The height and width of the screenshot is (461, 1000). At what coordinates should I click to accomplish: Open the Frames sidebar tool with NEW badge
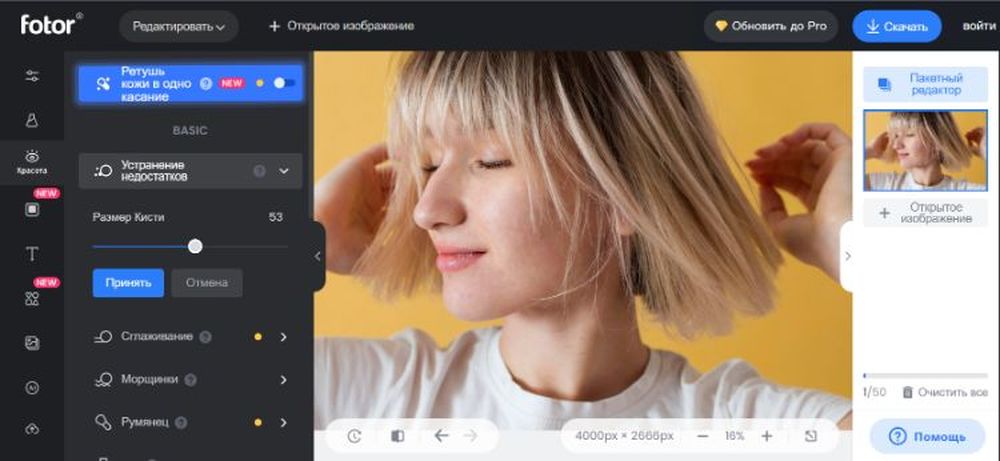[32, 209]
